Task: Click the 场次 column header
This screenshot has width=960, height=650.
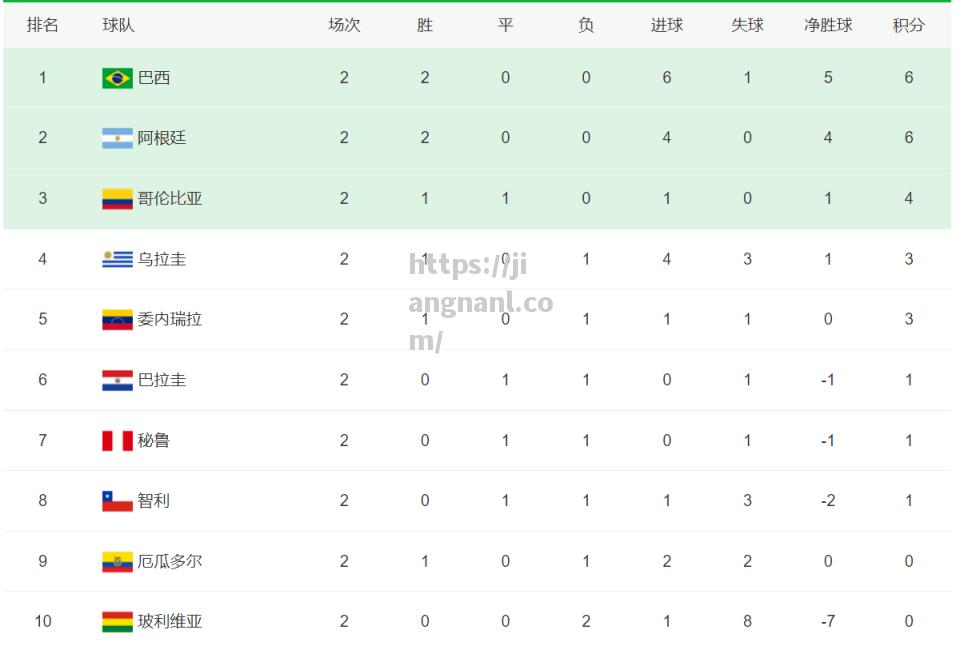Action: [344, 25]
